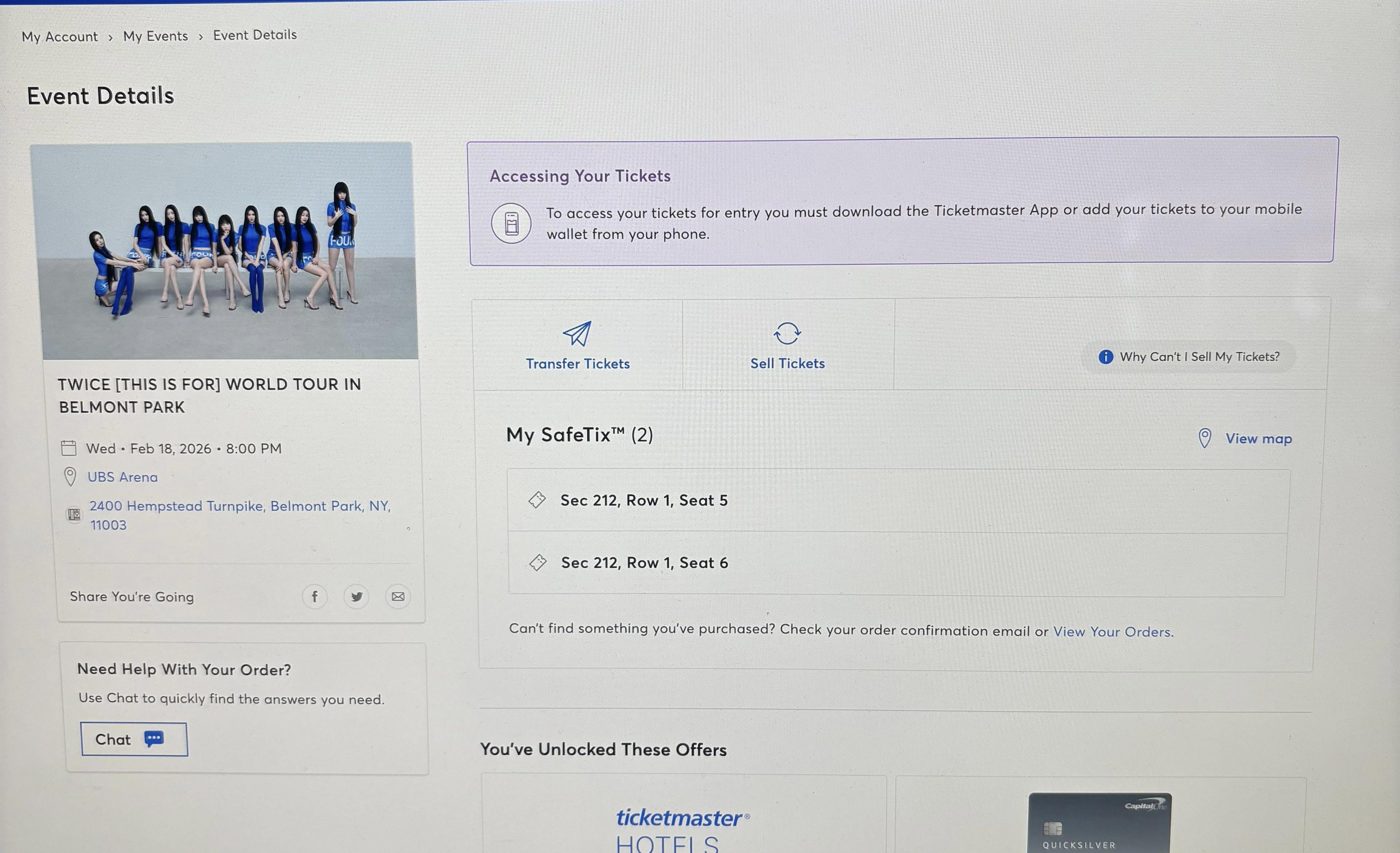The image size is (1400, 853).
Task: Share event via email envelope icon
Action: point(398,597)
